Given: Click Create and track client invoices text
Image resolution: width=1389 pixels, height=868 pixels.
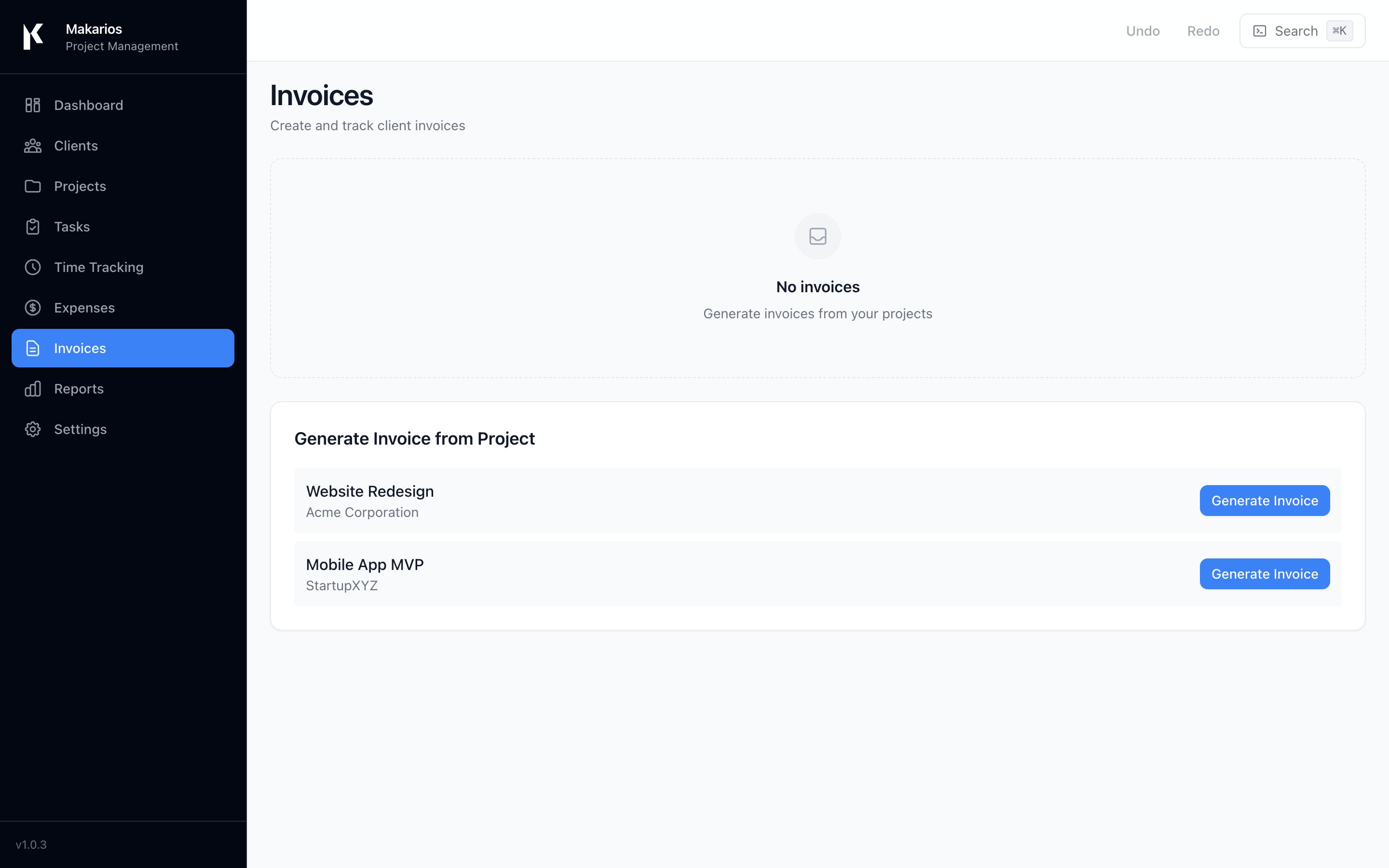Looking at the screenshot, I should tap(368, 126).
